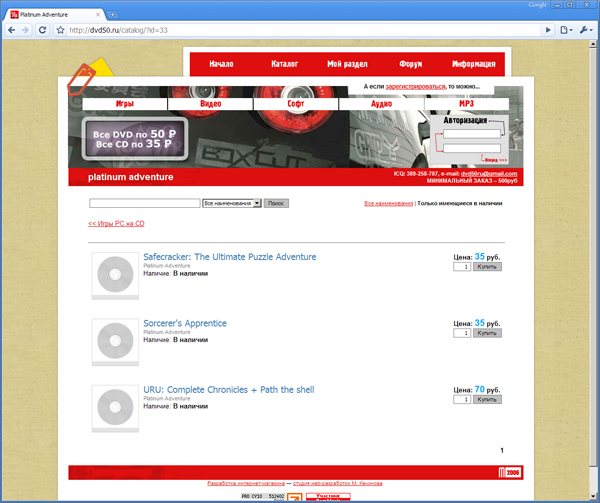Switch to the Аудио category tab
The width and height of the screenshot is (600, 503).
[382, 104]
